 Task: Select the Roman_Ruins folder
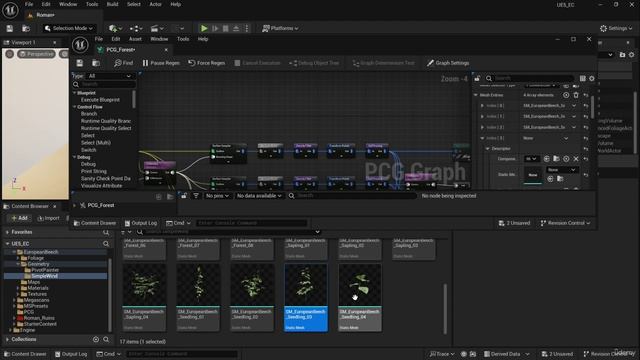[x=38, y=318]
